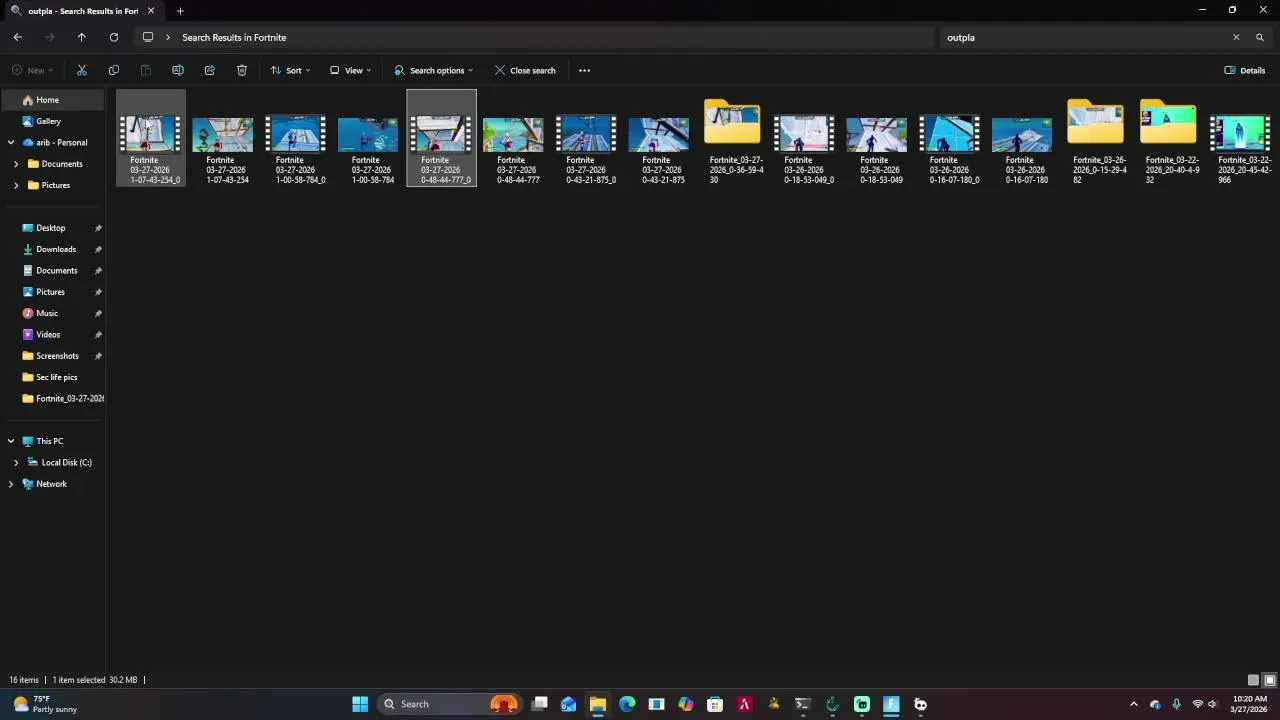The height and width of the screenshot is (720, 1280).
Task: Select folder Fortnite_03-27-2026_0-36-59-430
Action: click(x=732, y=138)
